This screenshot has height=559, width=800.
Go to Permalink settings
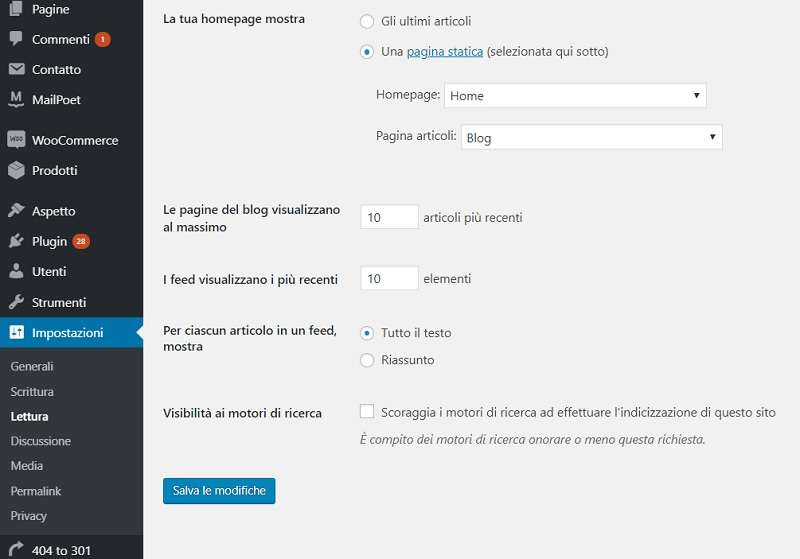36,491
